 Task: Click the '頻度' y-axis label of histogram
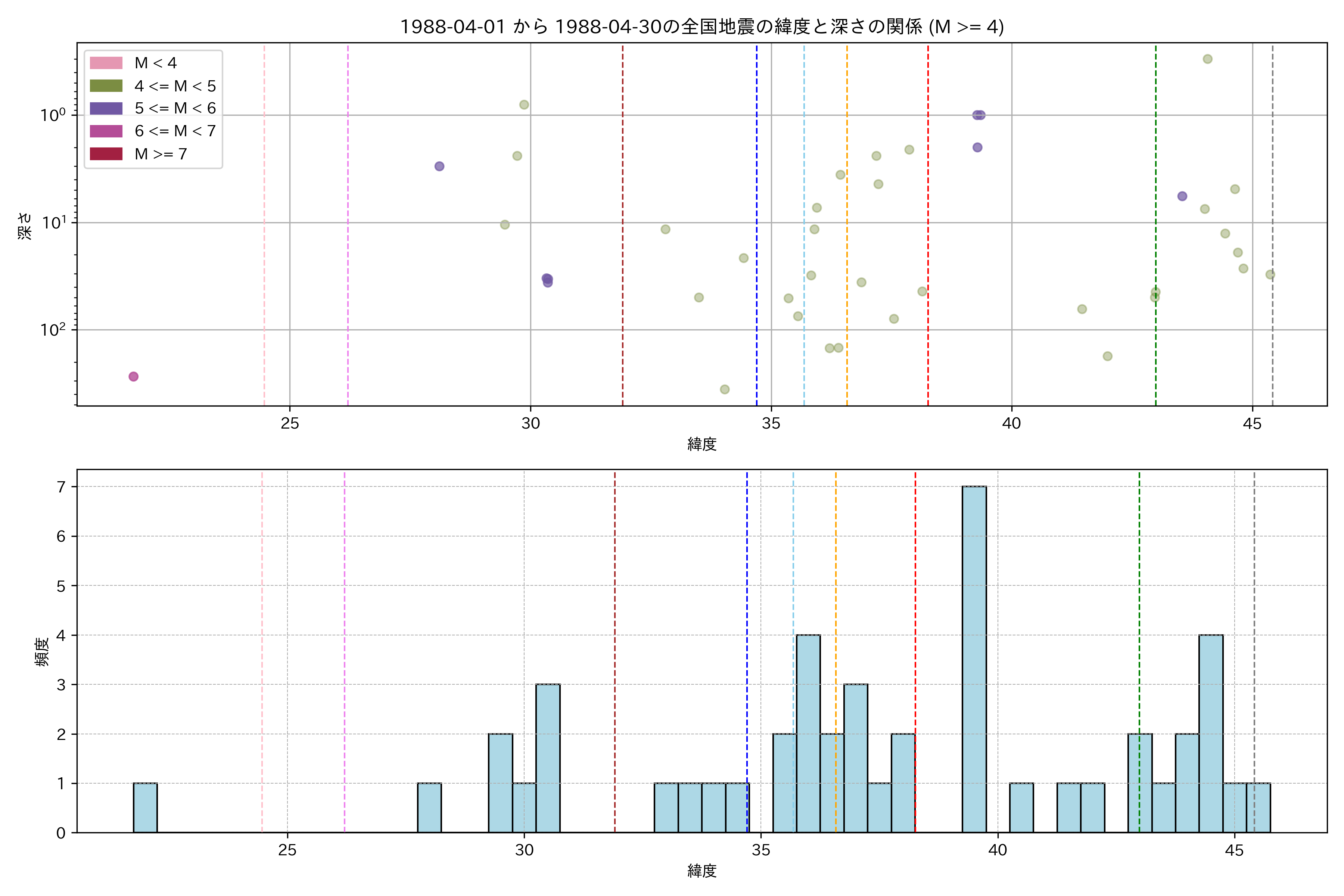pyautogui.click(x=42, y=651)
